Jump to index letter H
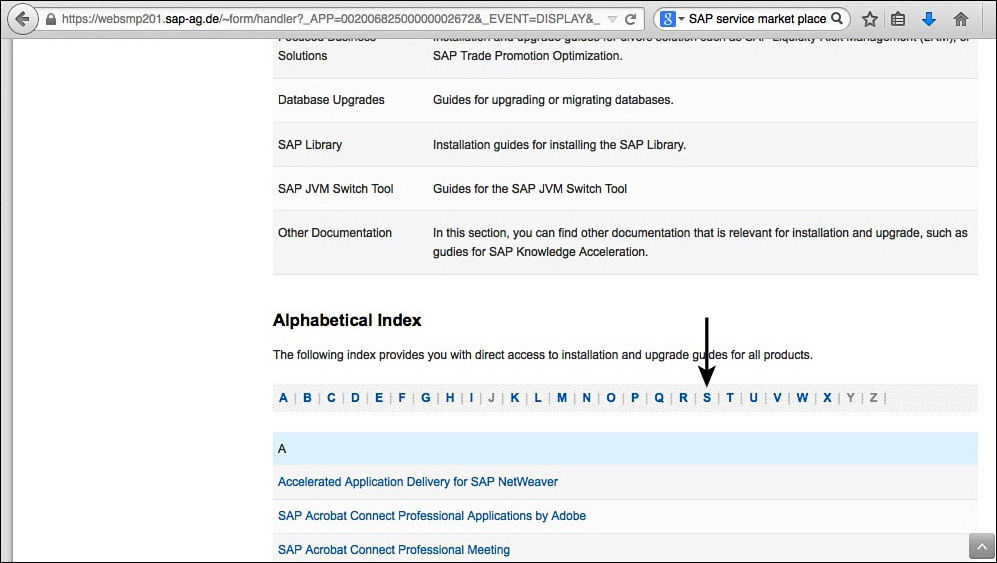997x563 pixels. click(x=450, y=398)
